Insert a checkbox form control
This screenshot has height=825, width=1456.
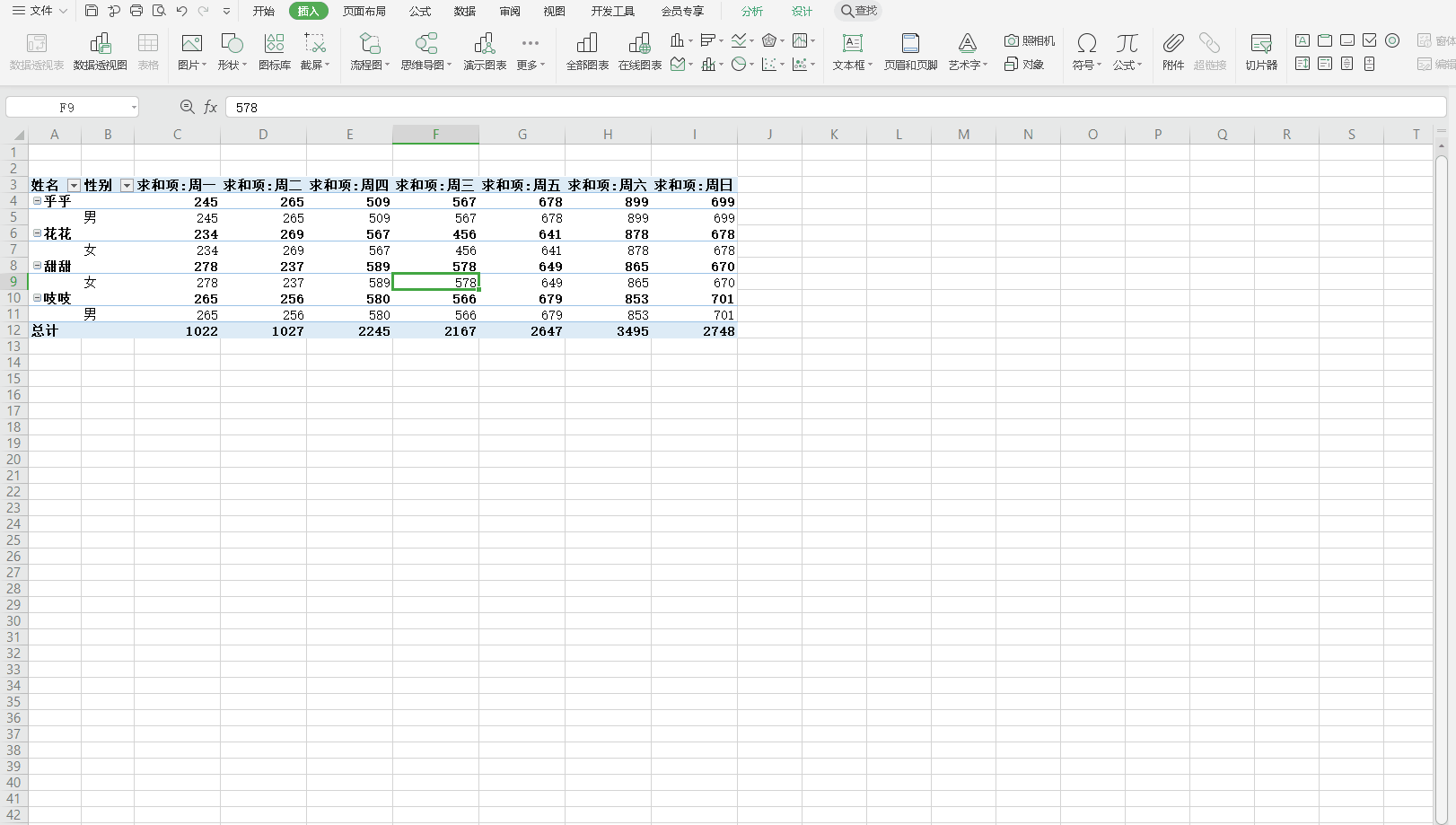1369,40
